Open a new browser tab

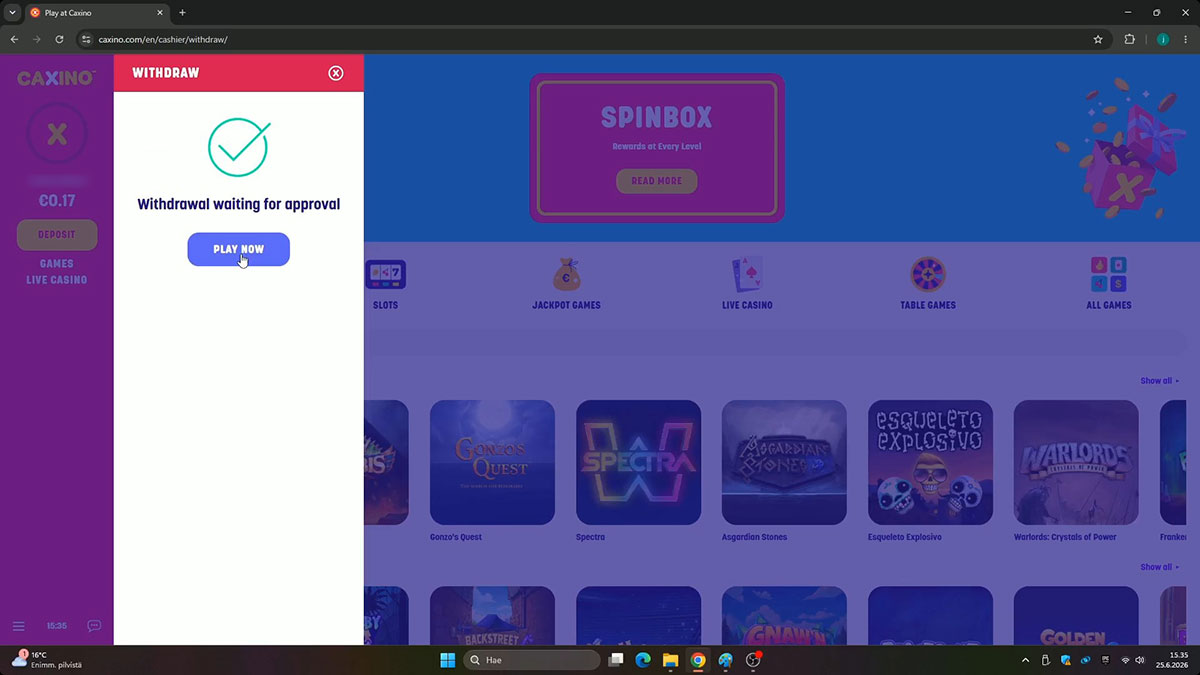point(182,13)
